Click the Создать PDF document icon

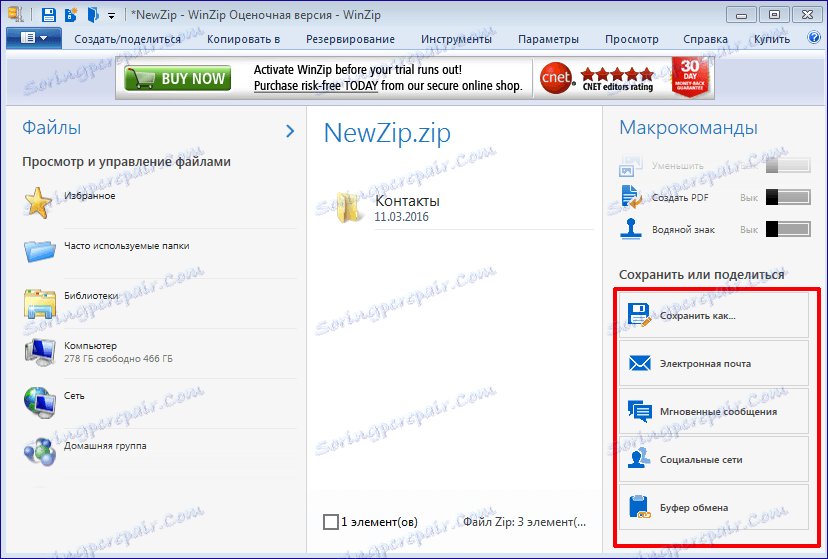(x=631, y=197)
